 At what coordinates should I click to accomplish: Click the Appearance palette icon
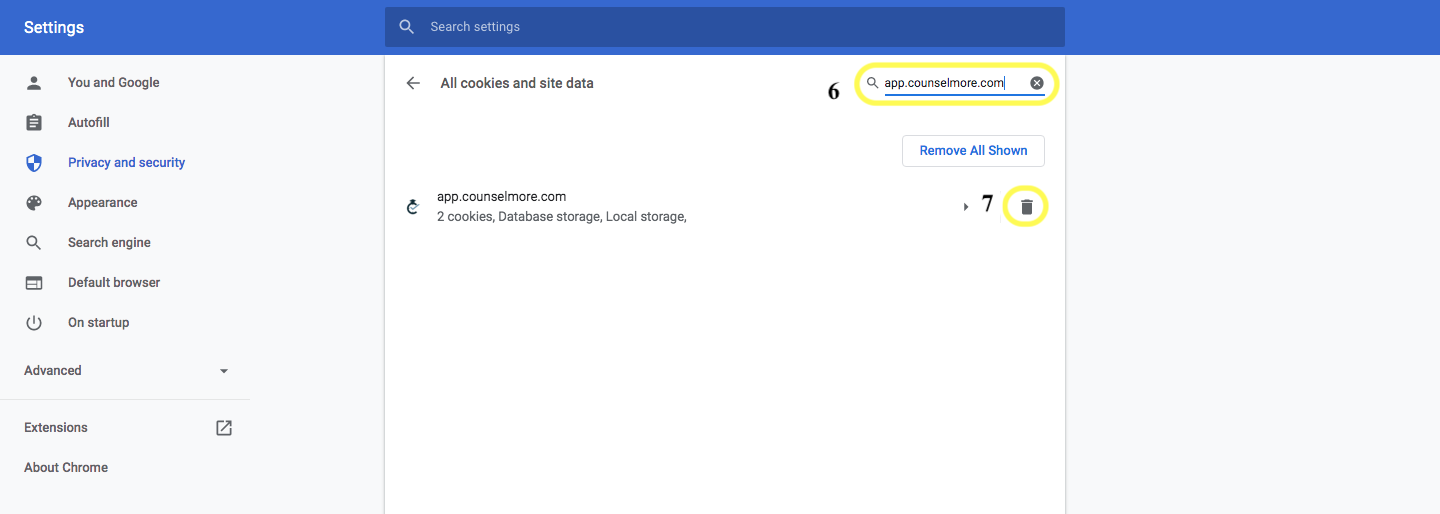coord(34,203)
